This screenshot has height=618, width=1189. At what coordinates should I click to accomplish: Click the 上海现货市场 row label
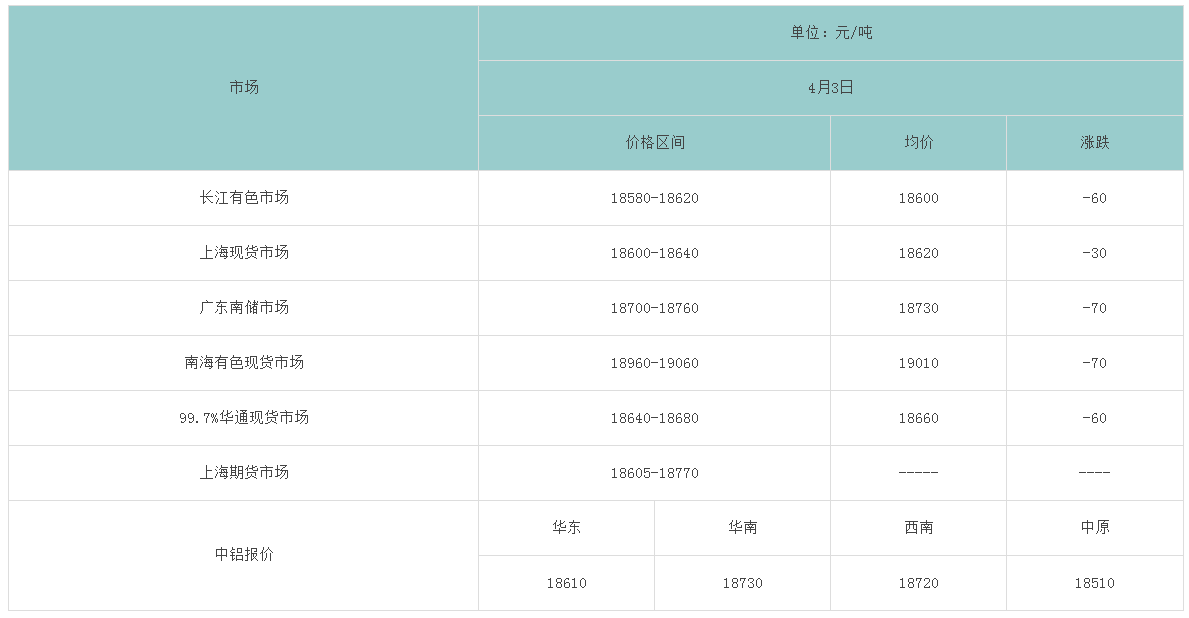[243, 253]
